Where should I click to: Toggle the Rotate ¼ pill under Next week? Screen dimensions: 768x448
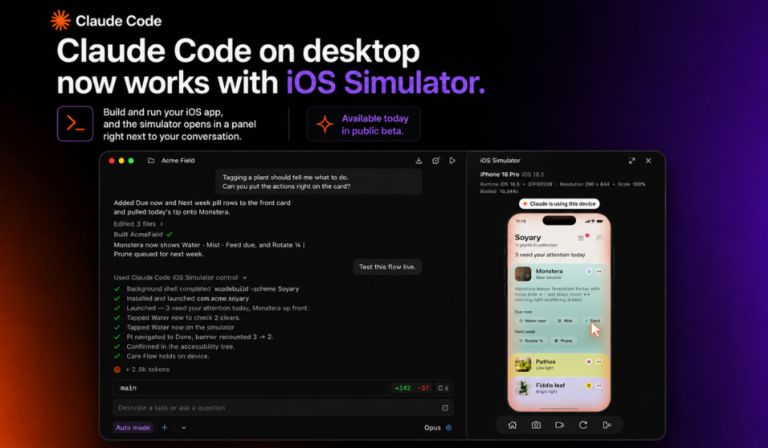531,341
